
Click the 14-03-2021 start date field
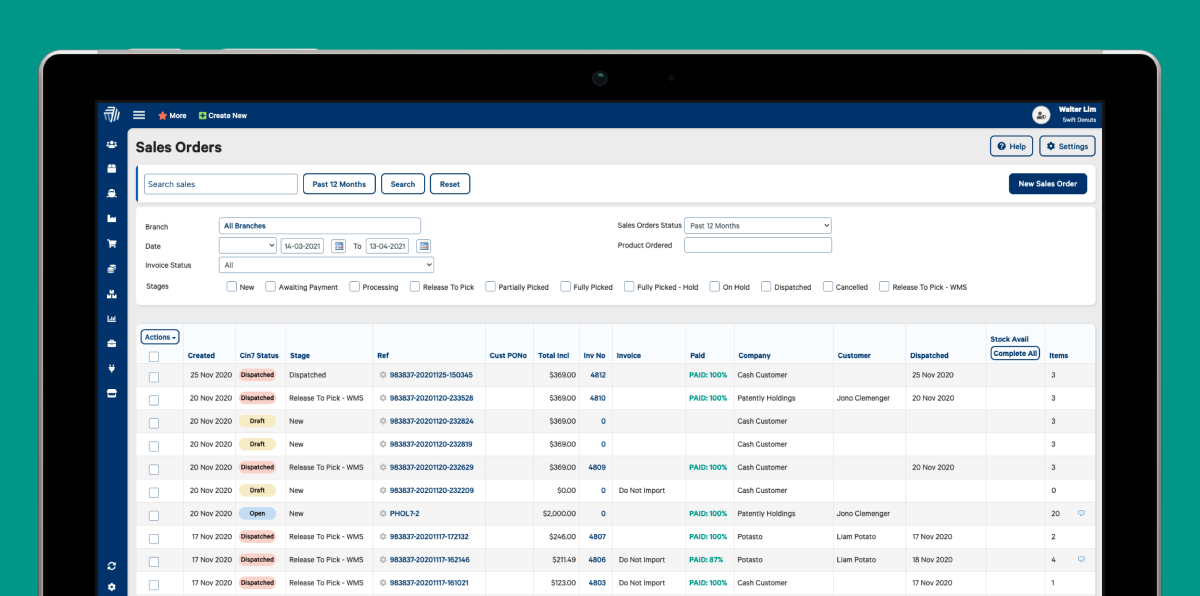coord(303,246)
